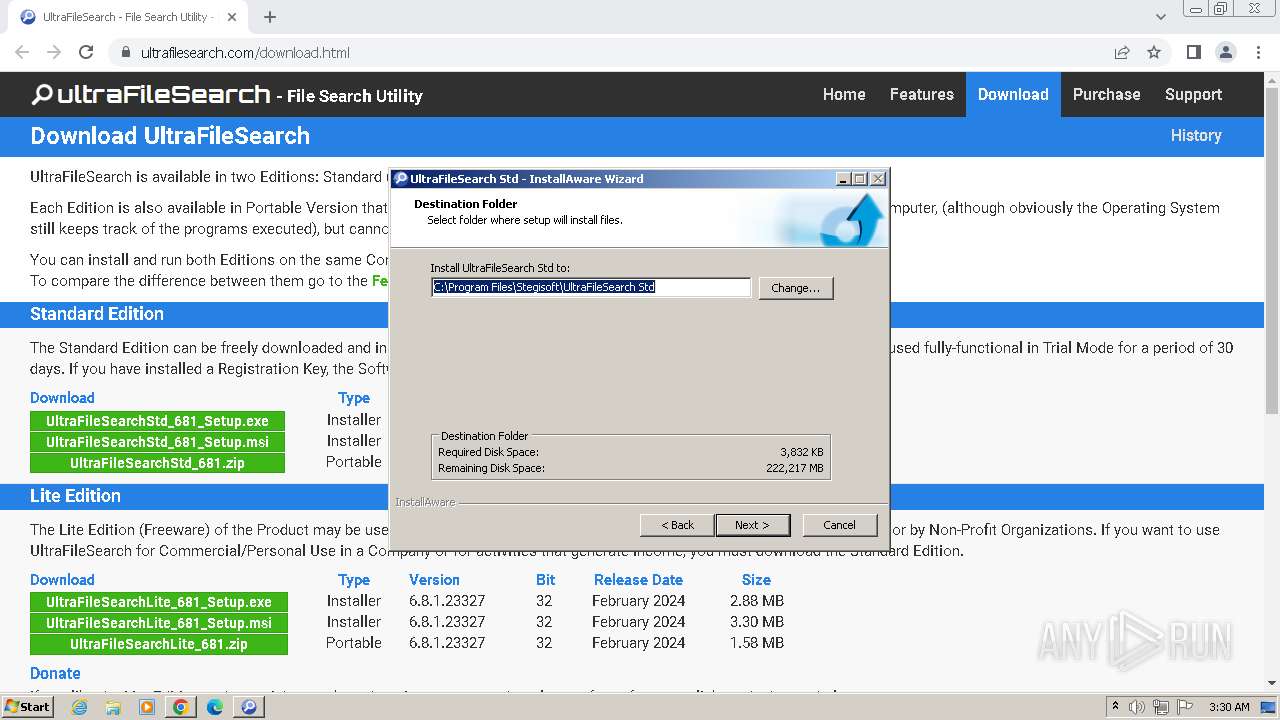Viewport: 1280px width, 720px height.
Task: Download UltraFileSearchLite_681_Setup.msi
Action: point(159,623)
